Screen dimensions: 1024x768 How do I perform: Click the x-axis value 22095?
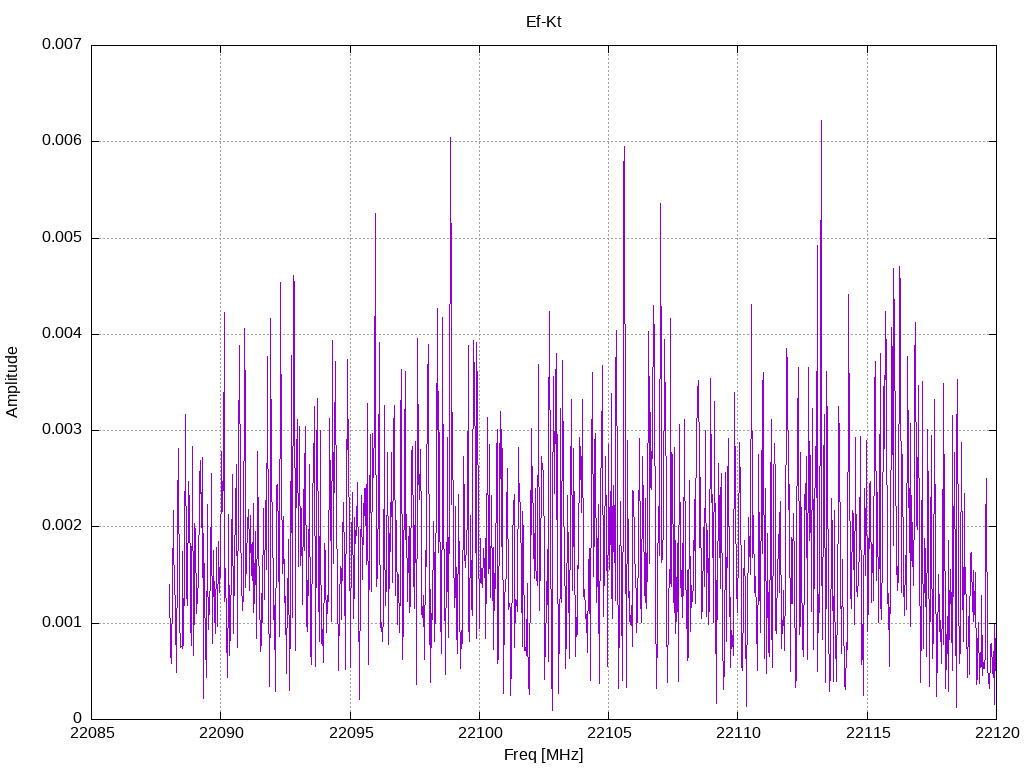351,733
